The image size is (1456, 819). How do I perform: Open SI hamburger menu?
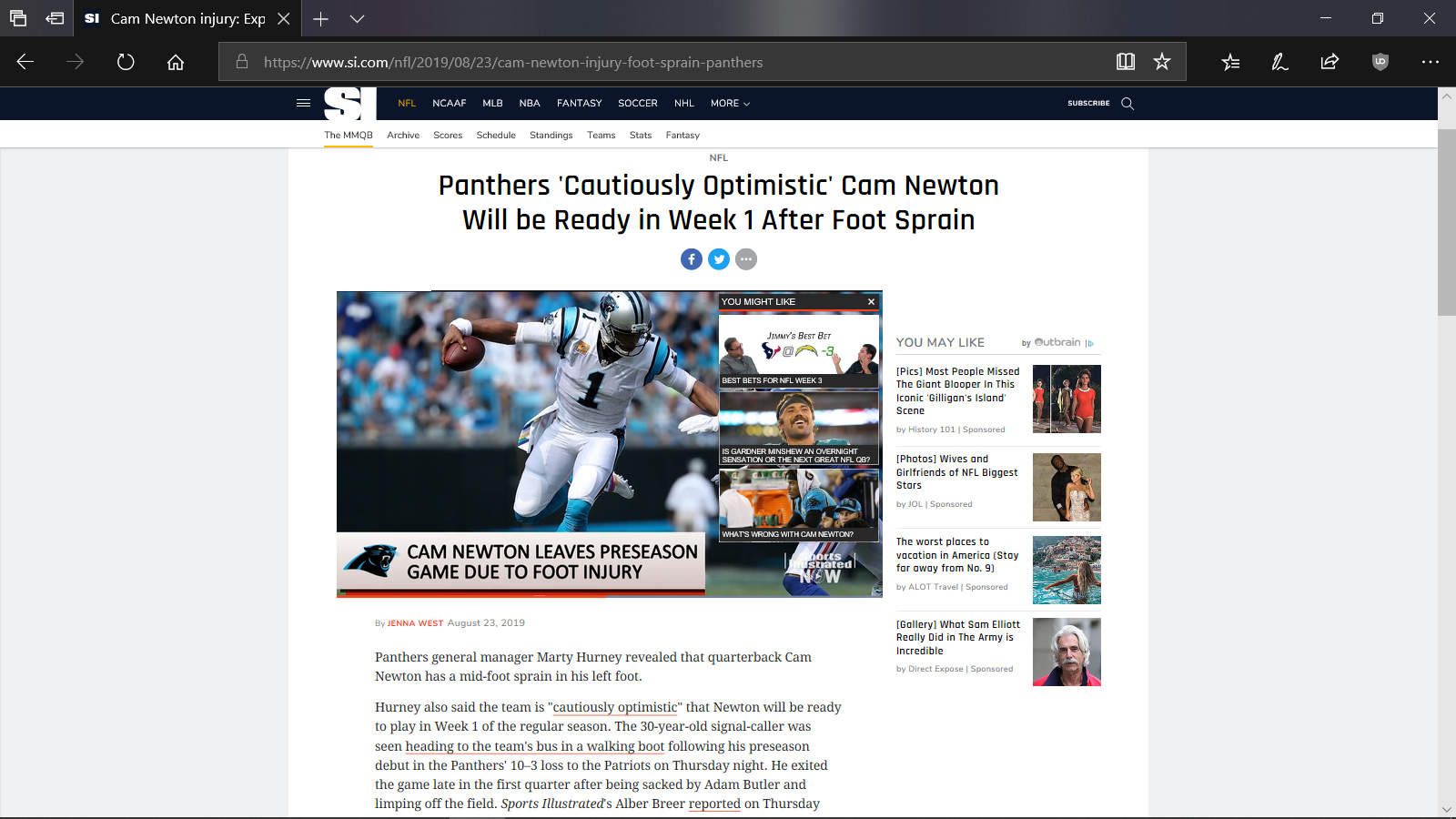pyautogui.click(x=304, y=103)
